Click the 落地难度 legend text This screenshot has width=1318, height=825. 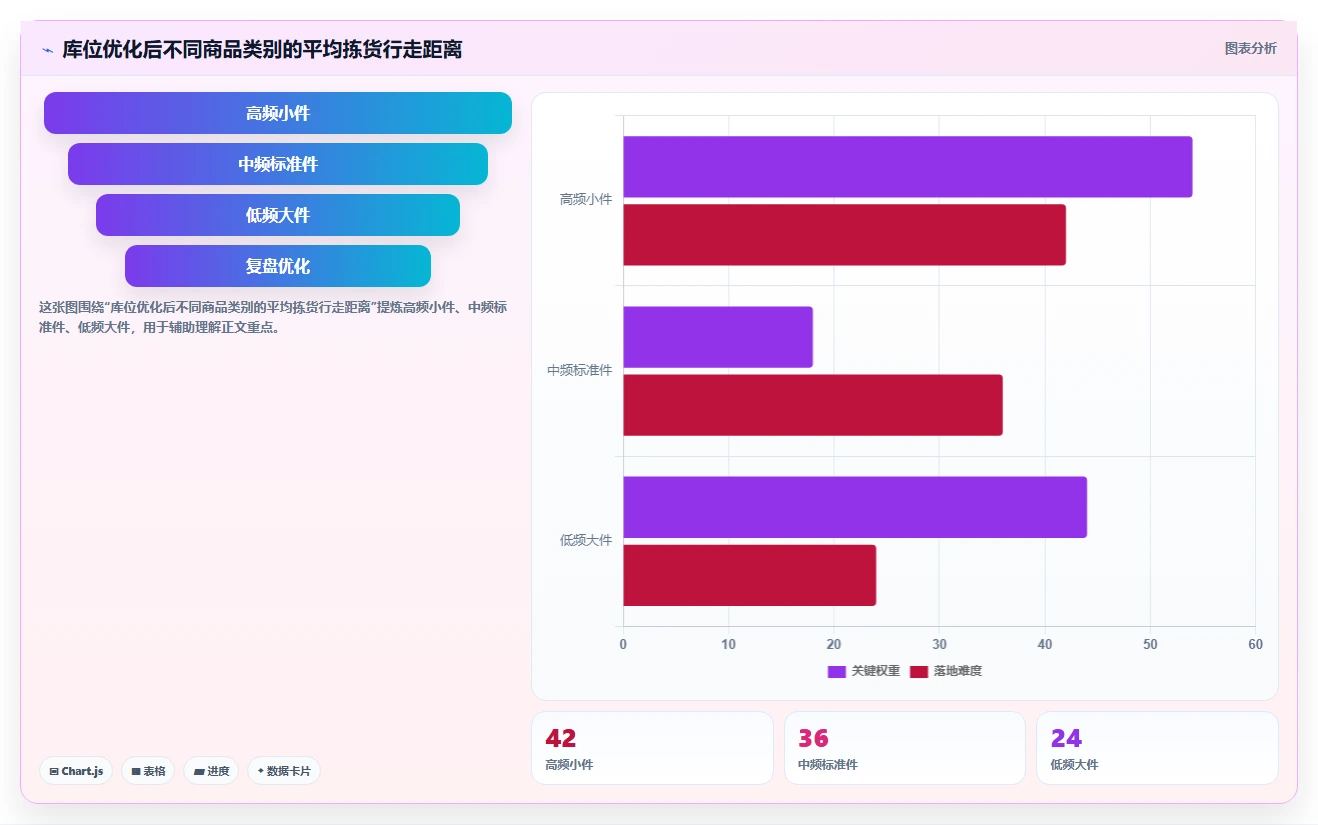click(958, 671)
